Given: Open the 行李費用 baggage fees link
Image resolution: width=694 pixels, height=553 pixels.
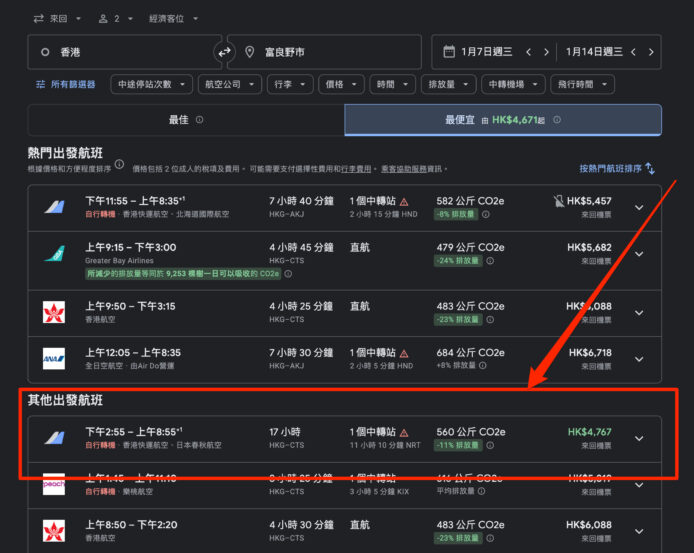Looking at the screenshot, I should pyautogui.click(x=356, y=169).
